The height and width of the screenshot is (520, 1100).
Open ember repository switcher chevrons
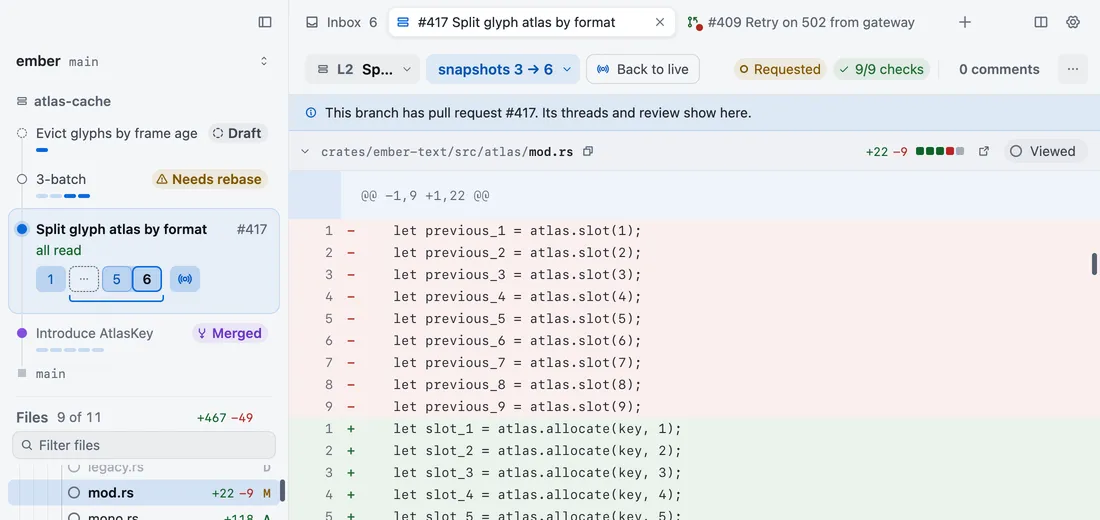coord(264,61)
